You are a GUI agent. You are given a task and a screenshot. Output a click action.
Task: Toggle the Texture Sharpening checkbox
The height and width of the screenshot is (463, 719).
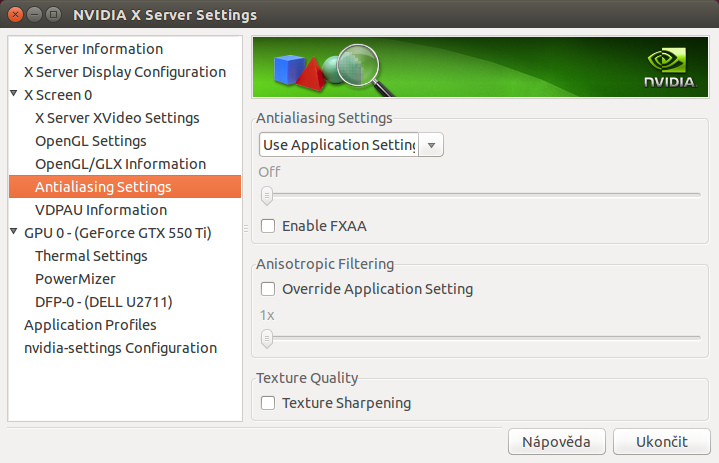click(268, 403)
